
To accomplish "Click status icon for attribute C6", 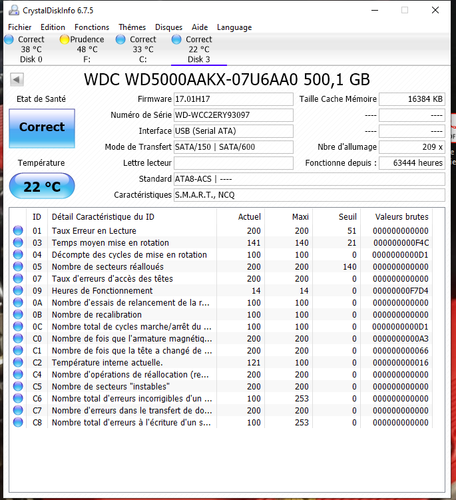I will 18,398.
